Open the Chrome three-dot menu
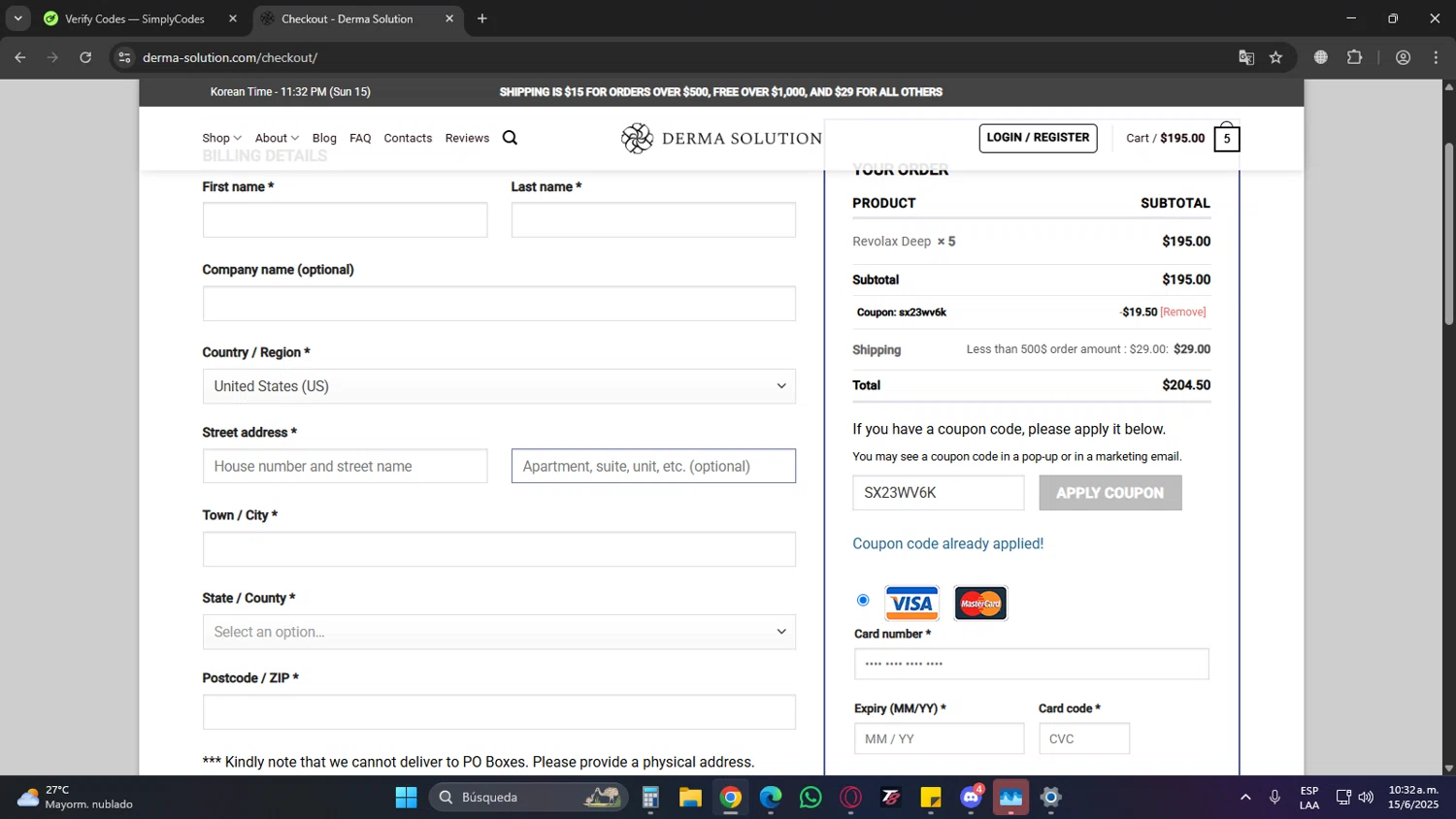The height and width of the screenshot is (819, 1456). coord(1436,57)
